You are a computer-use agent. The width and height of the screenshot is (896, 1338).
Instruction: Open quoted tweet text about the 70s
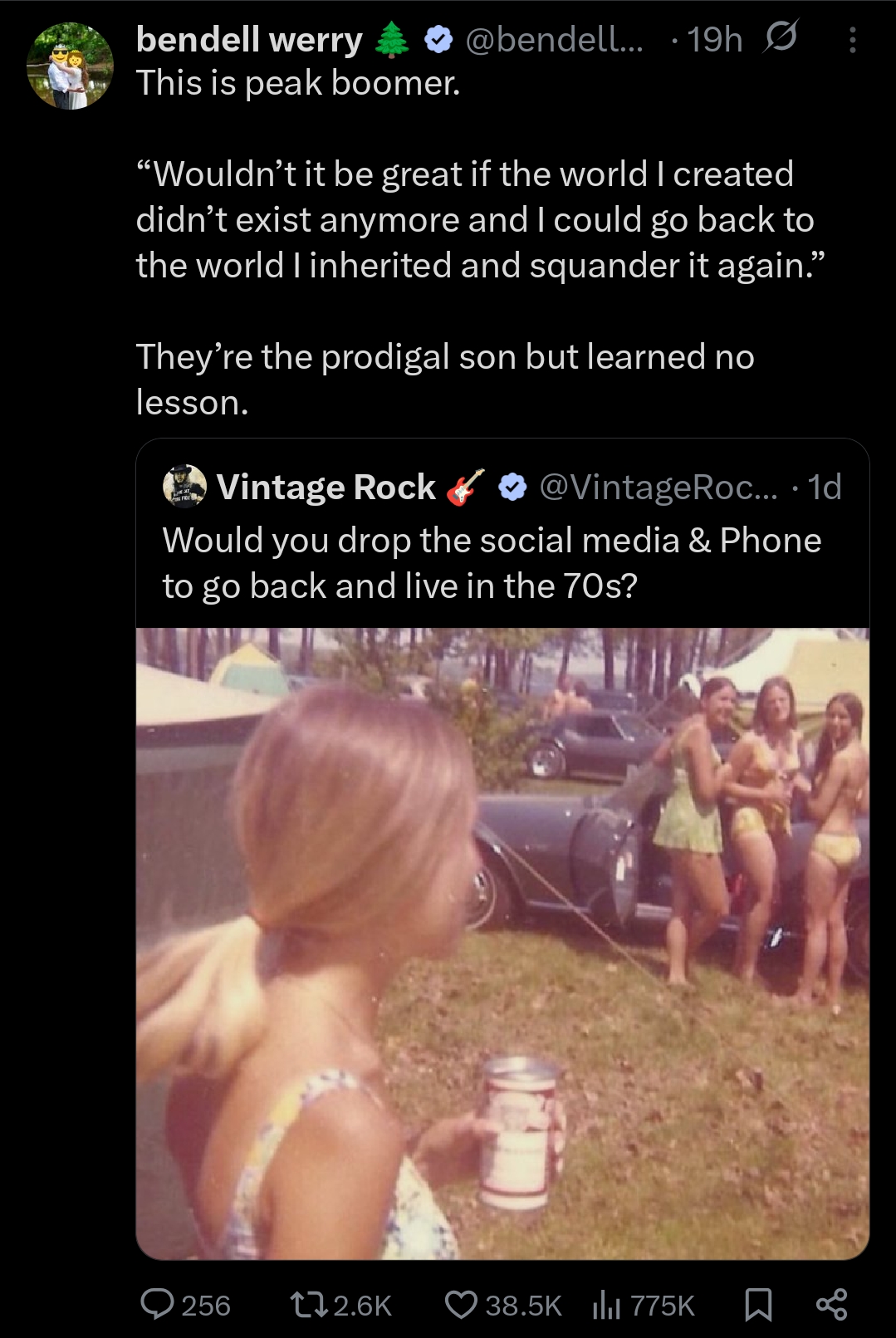492,563
